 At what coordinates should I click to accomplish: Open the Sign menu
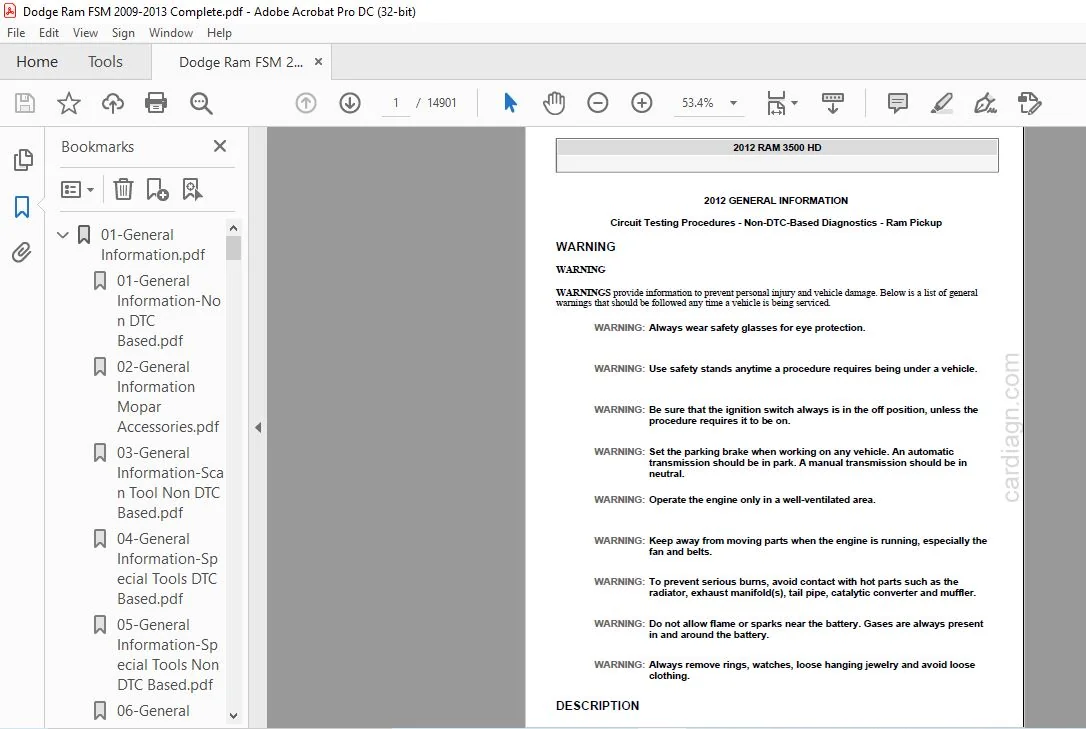point(123,33)
